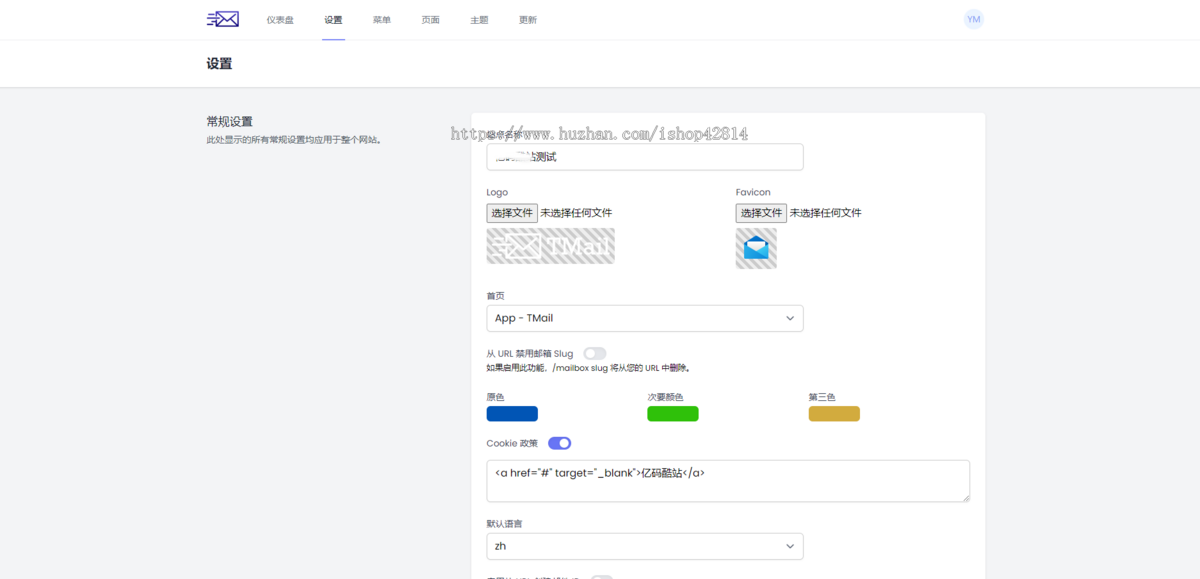Click the Favicon envelope preview image

(x=756, y=248)
